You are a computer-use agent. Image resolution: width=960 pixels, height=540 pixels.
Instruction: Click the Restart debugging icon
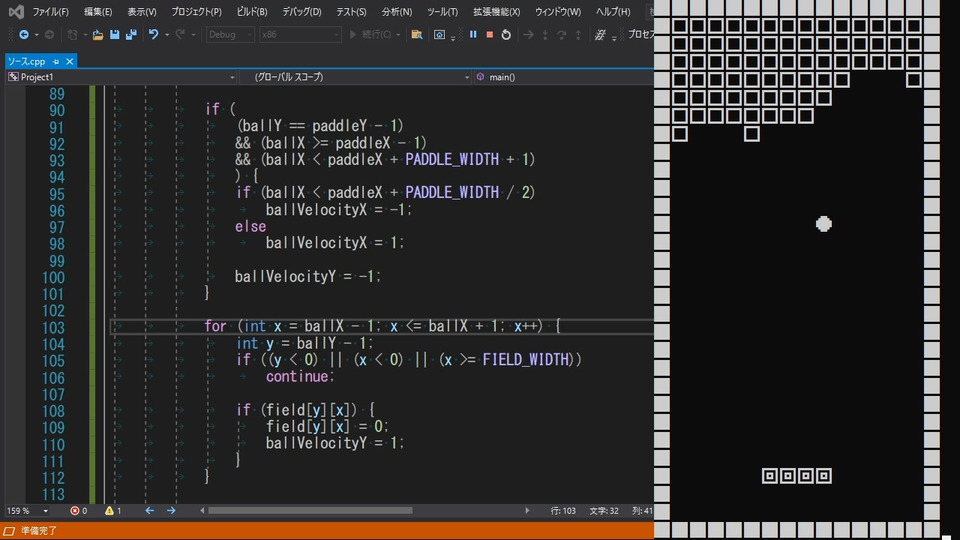(x=506, y=34)
